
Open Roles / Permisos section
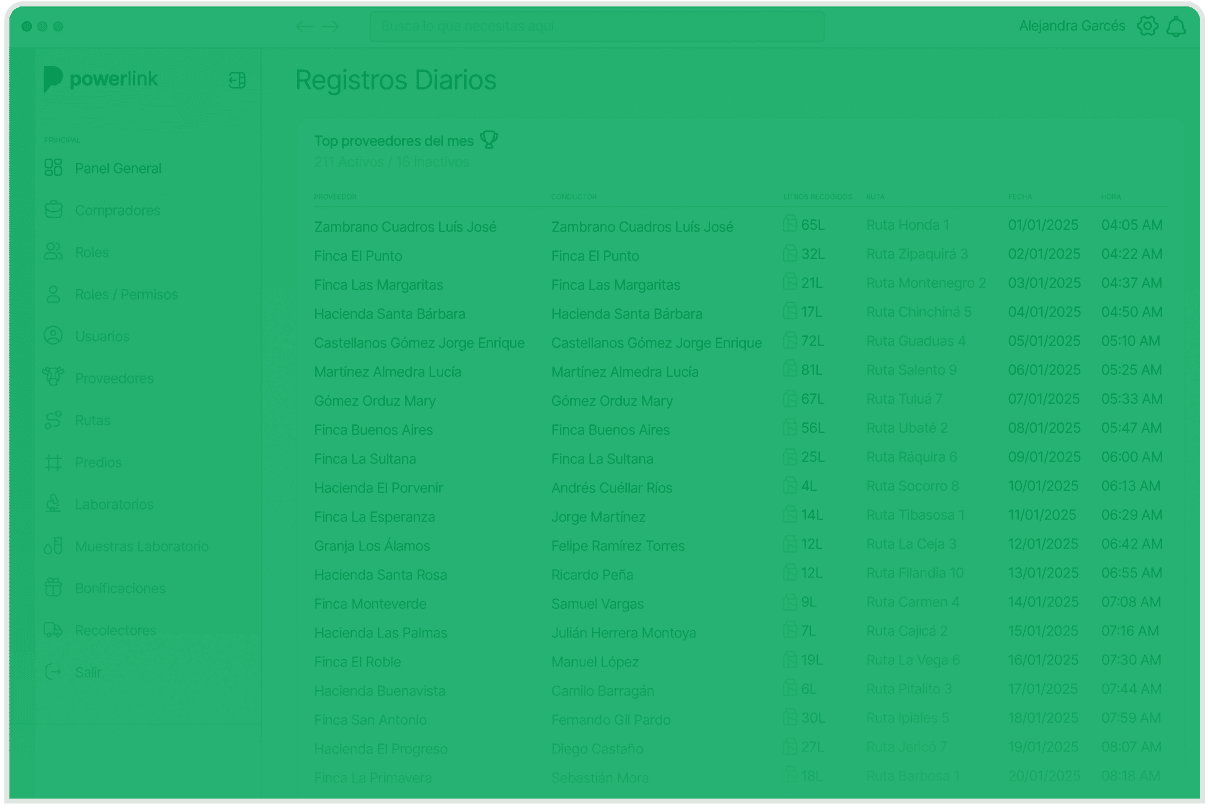pos(126,294)
